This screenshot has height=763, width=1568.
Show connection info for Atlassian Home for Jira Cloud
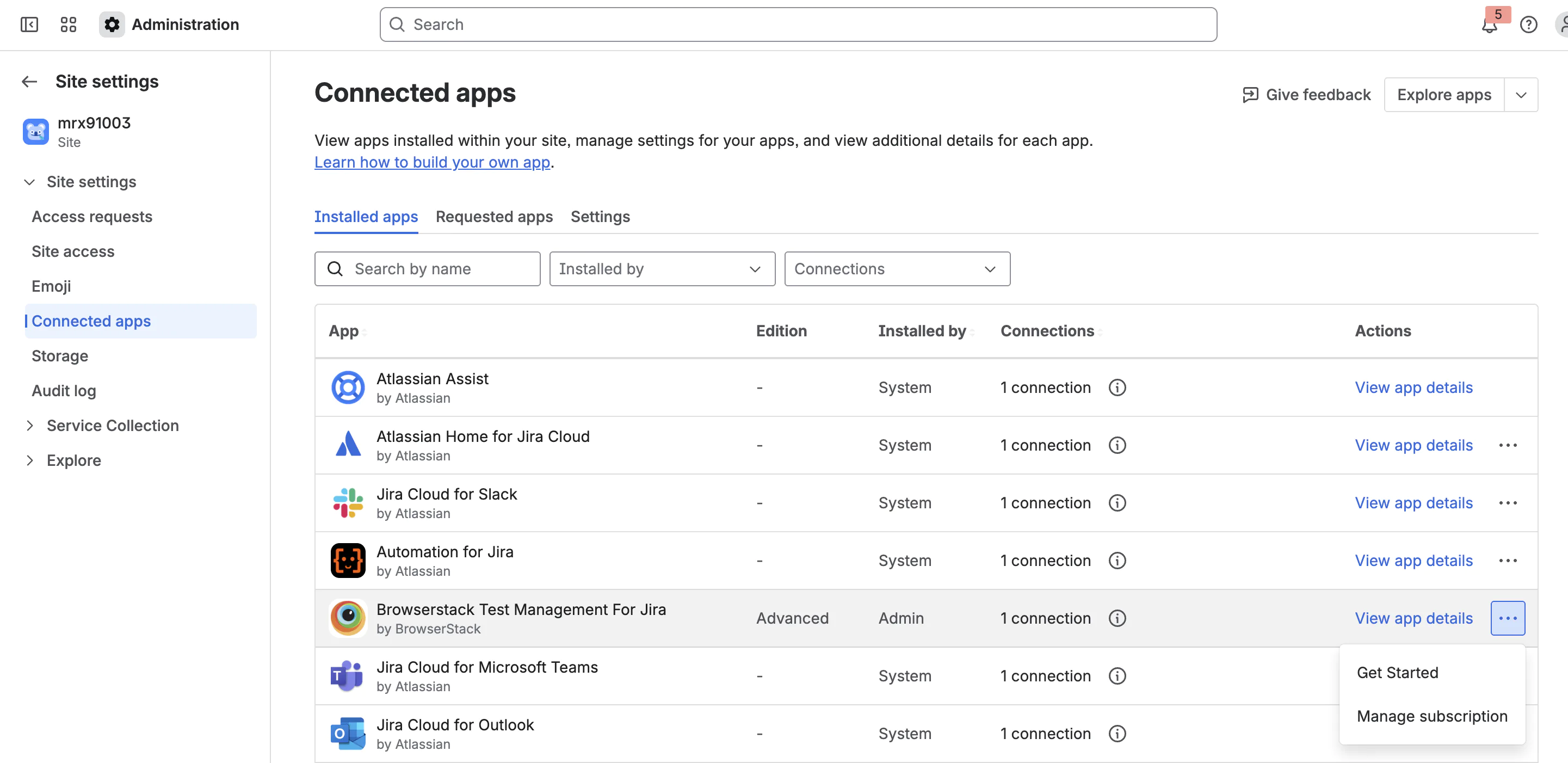click(x=1117, y=445)
